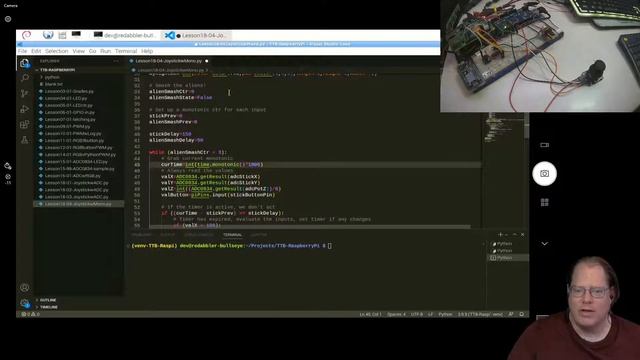The height and width of the screenshot is (360, 640).
Task: Maximize the terminal panel with caret icon
Action: tap(515, 234)
